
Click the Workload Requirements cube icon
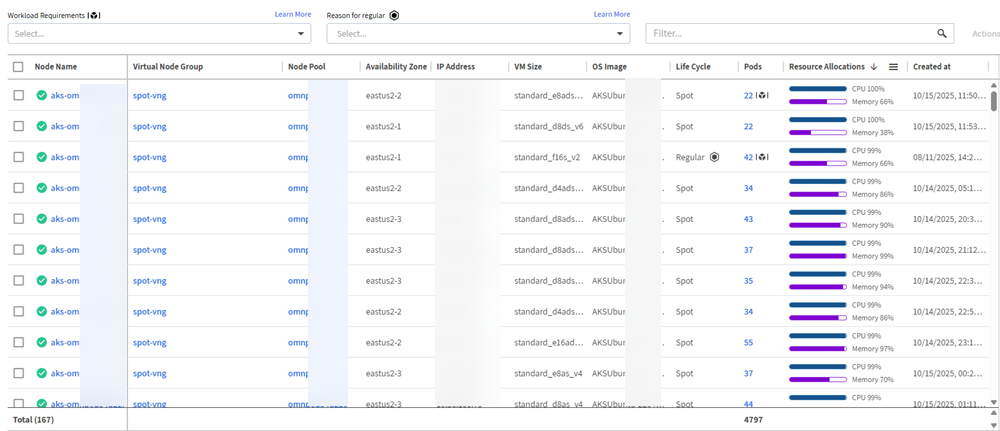94,15
